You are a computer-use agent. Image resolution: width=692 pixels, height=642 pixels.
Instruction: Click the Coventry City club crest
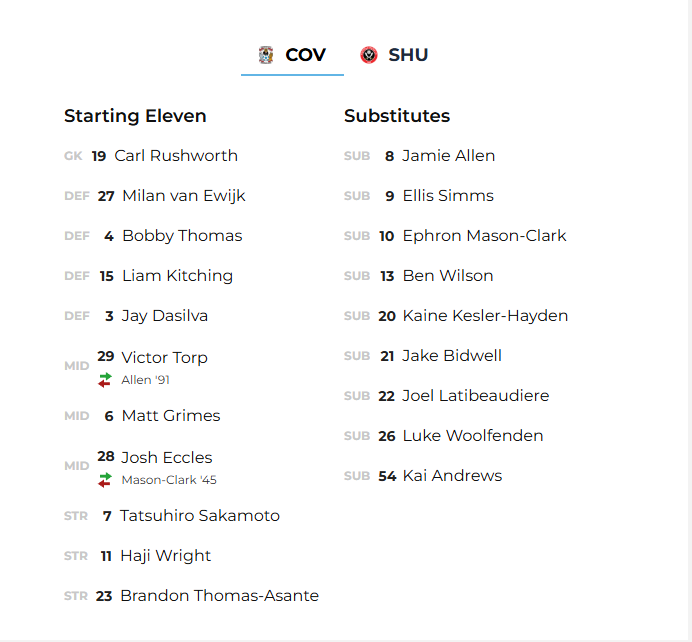pyautogui.click(x=266, y=55)
